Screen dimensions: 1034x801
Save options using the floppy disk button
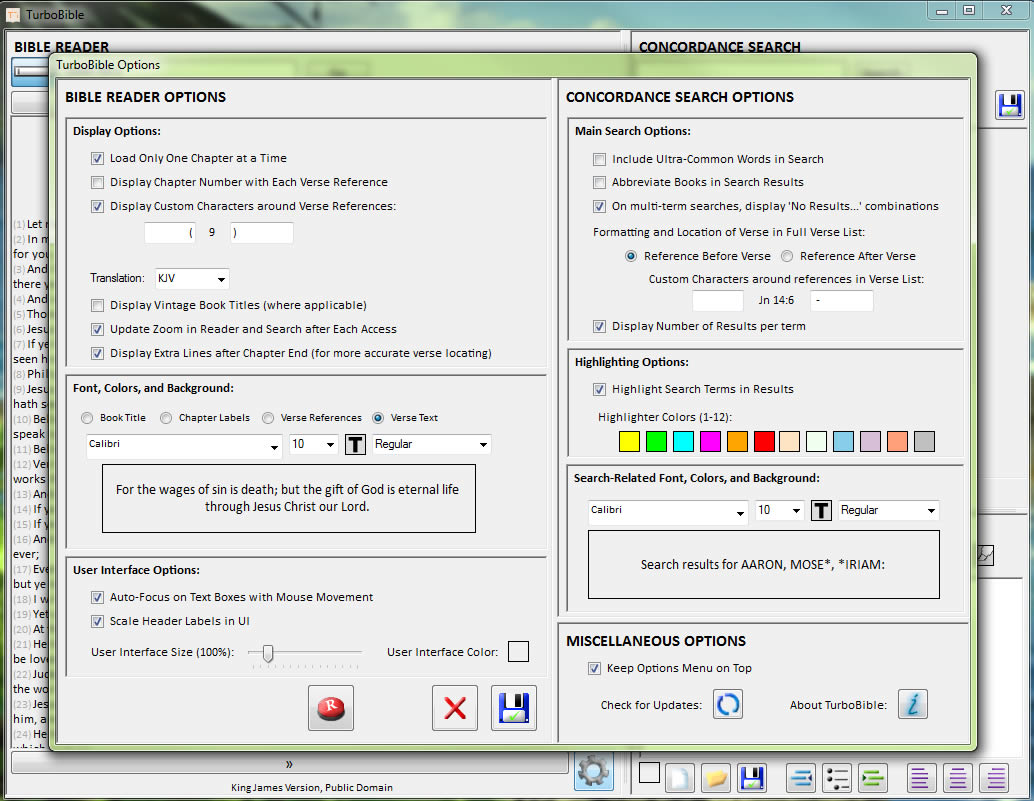click(x=514, y=707)
